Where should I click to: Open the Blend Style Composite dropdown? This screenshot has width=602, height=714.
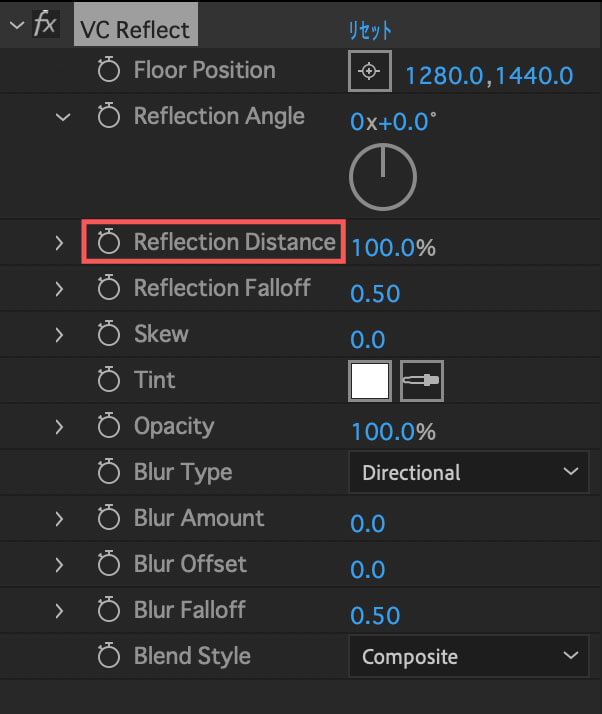pyautogui.click(x=469, y=656)
